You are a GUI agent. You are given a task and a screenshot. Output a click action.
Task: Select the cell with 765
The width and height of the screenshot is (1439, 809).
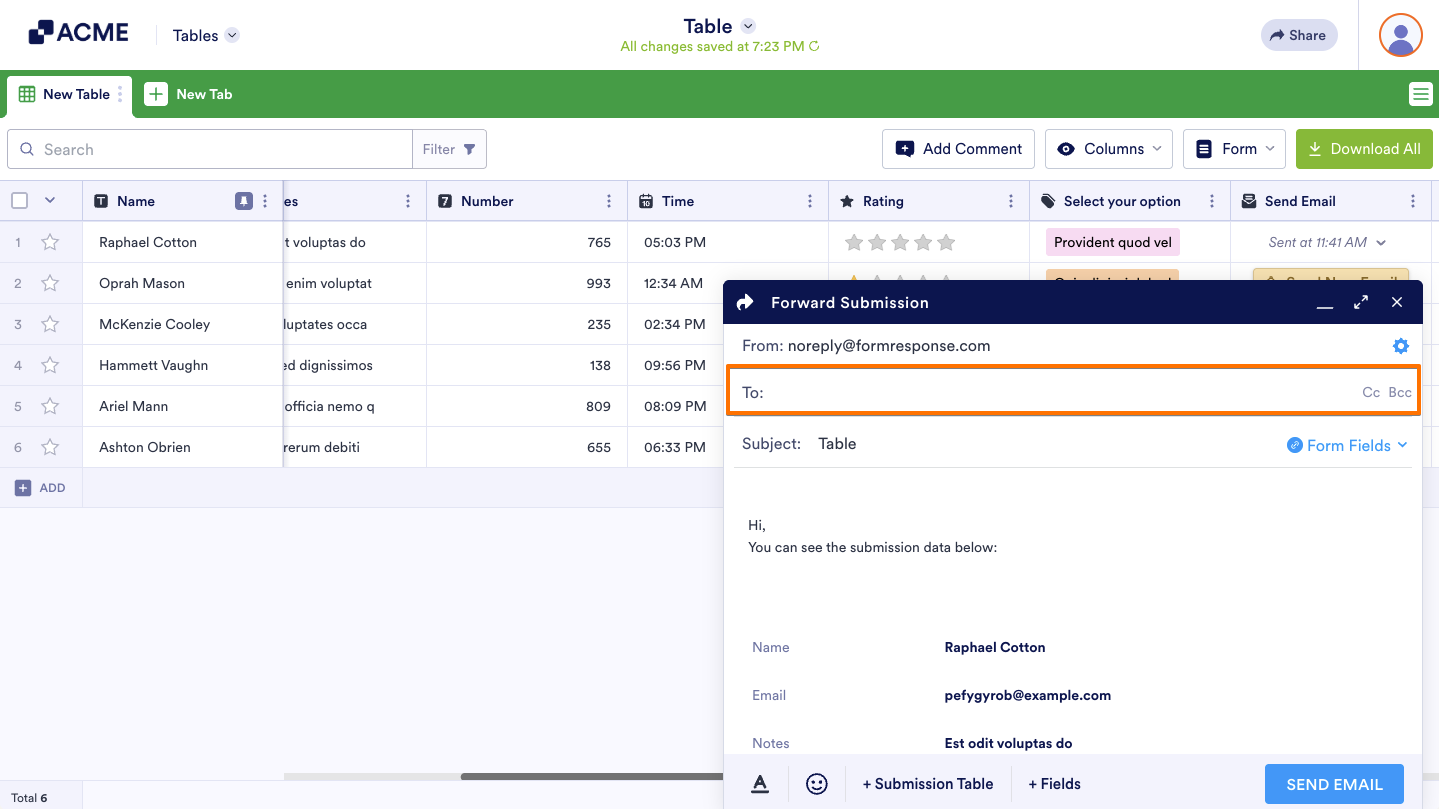527,242
